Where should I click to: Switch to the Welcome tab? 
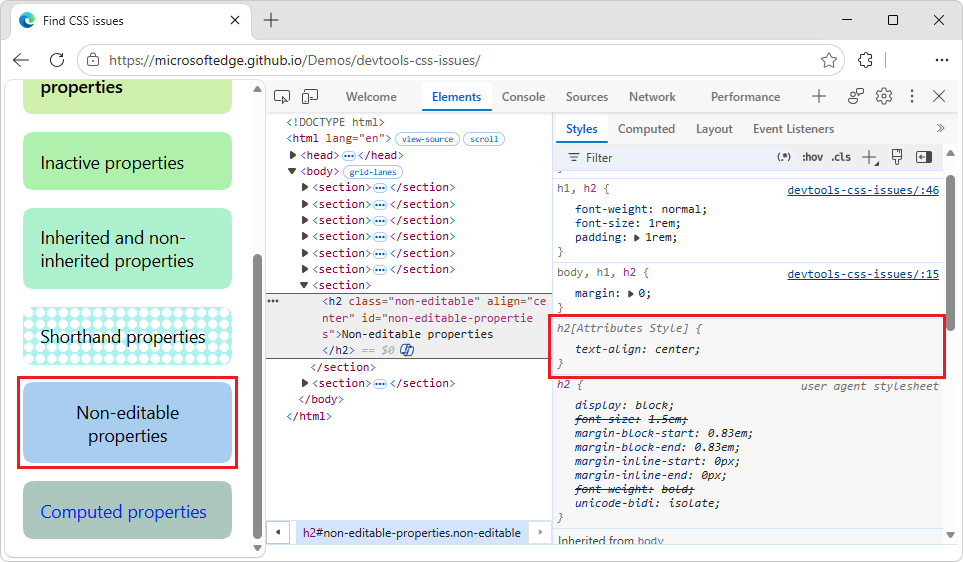pyautogui.click(x=371, y=97)
